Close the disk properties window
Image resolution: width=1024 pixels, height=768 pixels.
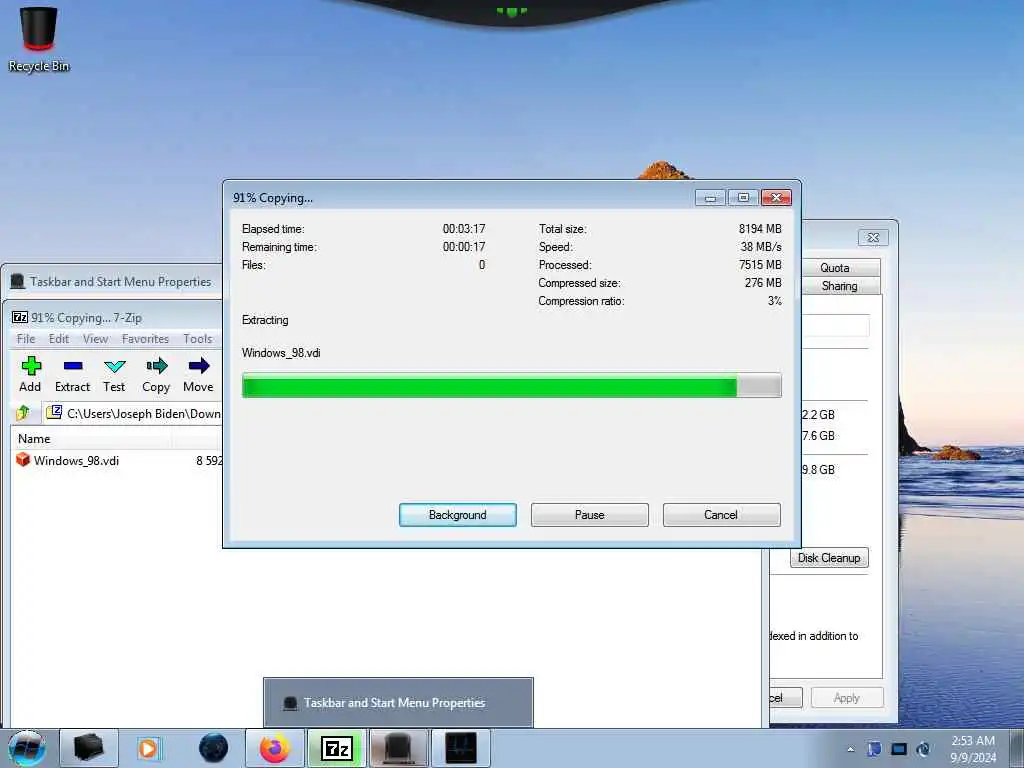(x=873, y=237)
